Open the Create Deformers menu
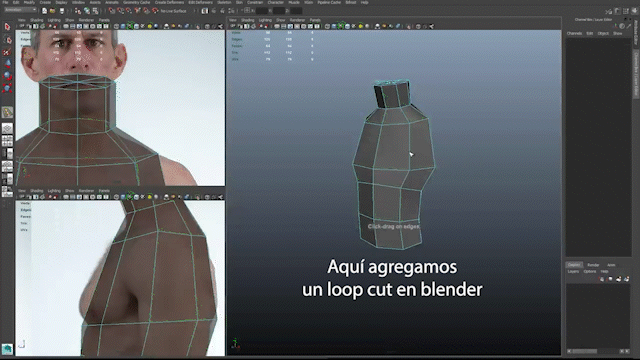 [x=169, y=2]
